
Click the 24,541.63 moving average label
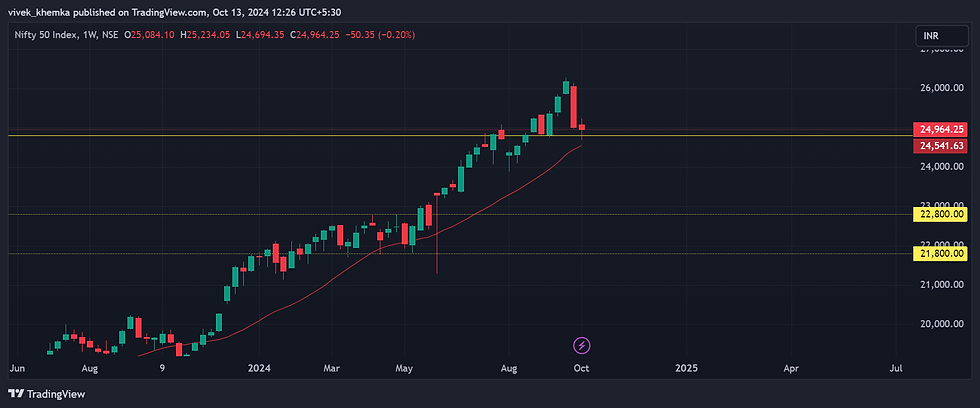pyautogui.click(x=941, y=146)
